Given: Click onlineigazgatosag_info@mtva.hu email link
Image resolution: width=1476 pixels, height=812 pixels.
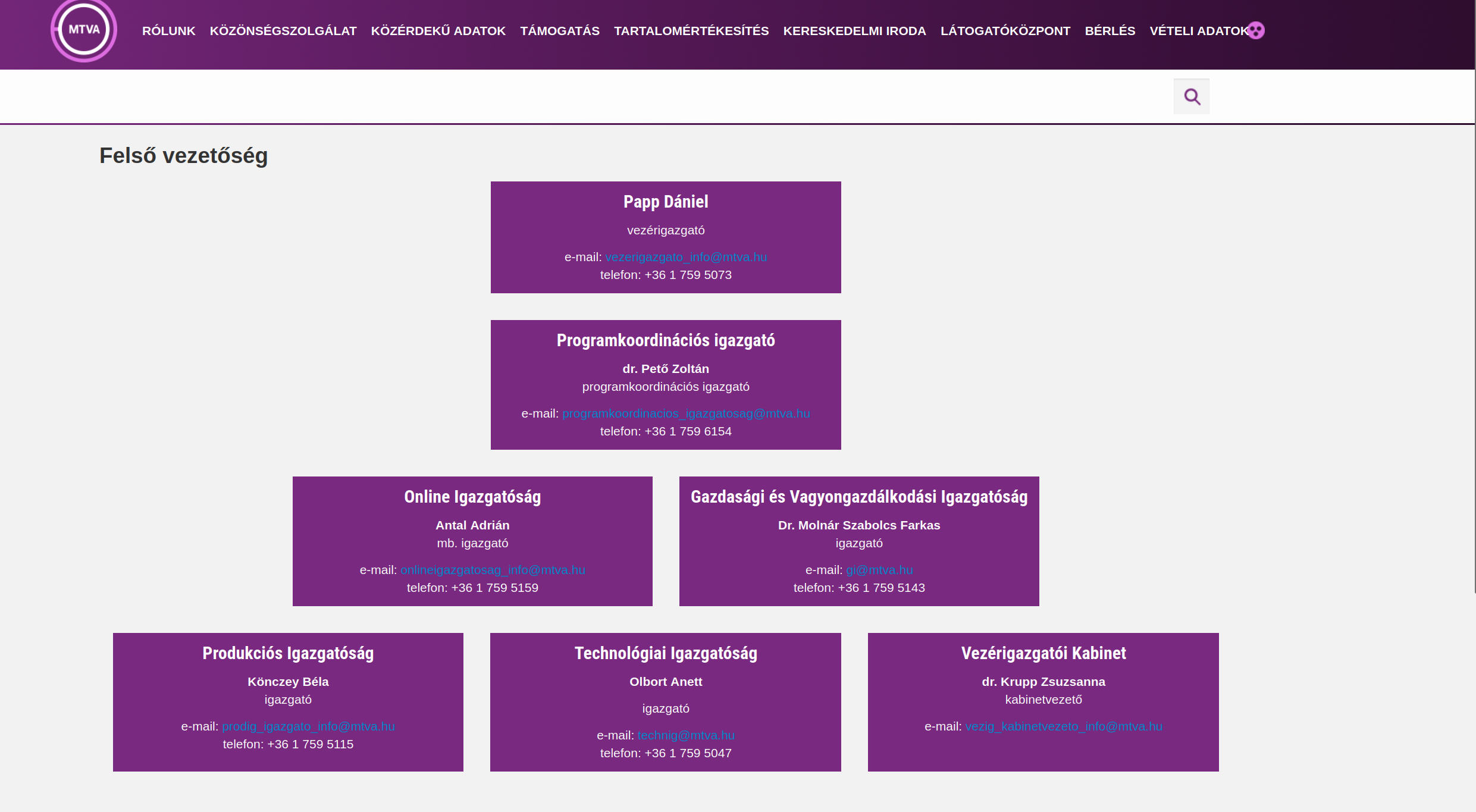Looking at the screenshot, I should click(493, 570).
